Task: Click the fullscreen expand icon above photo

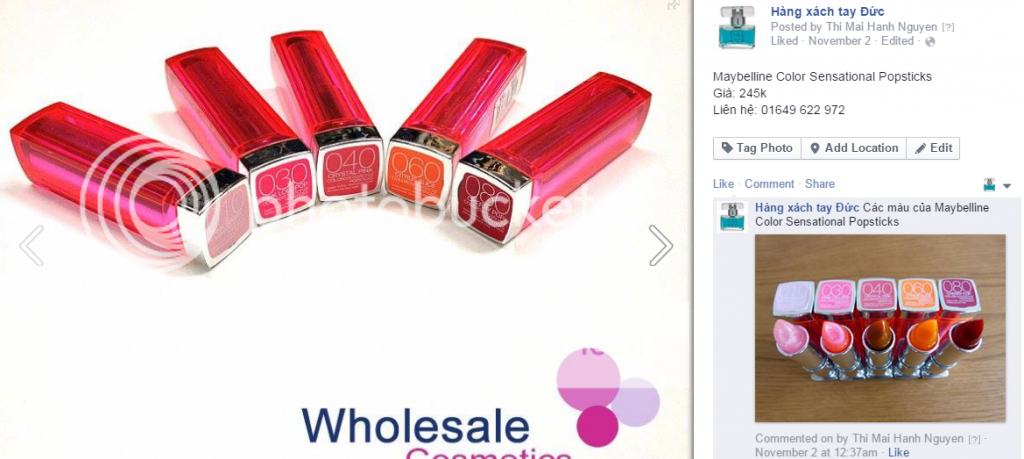Action: (673, 5)
